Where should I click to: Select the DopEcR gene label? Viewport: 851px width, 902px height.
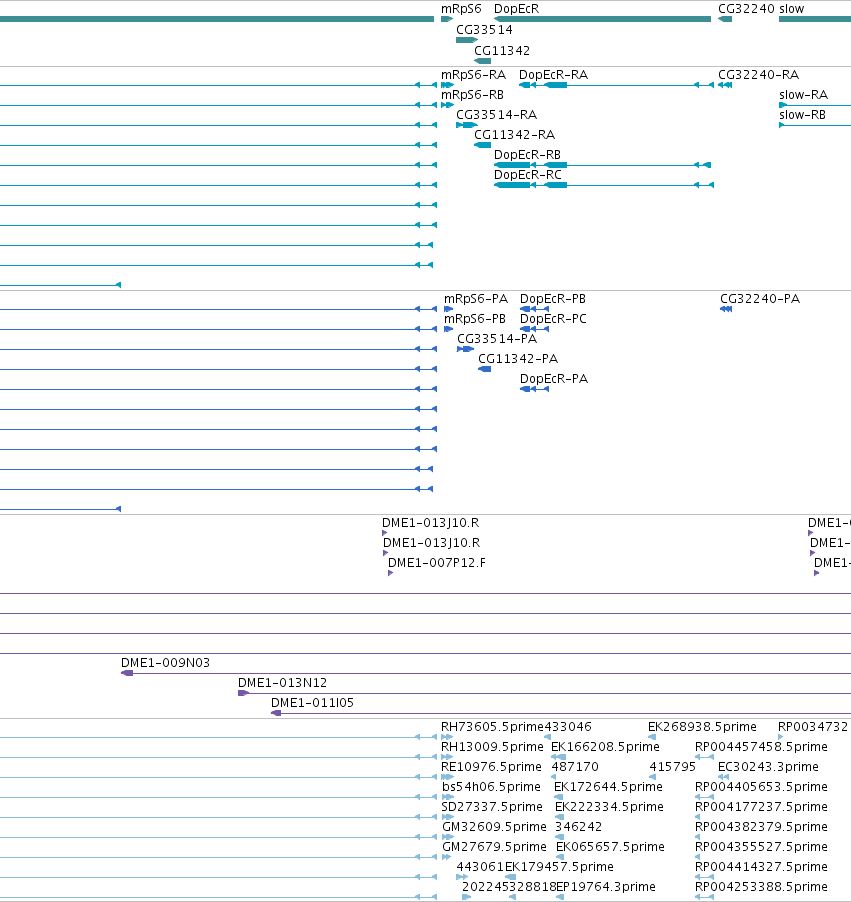tap(516, 9)
